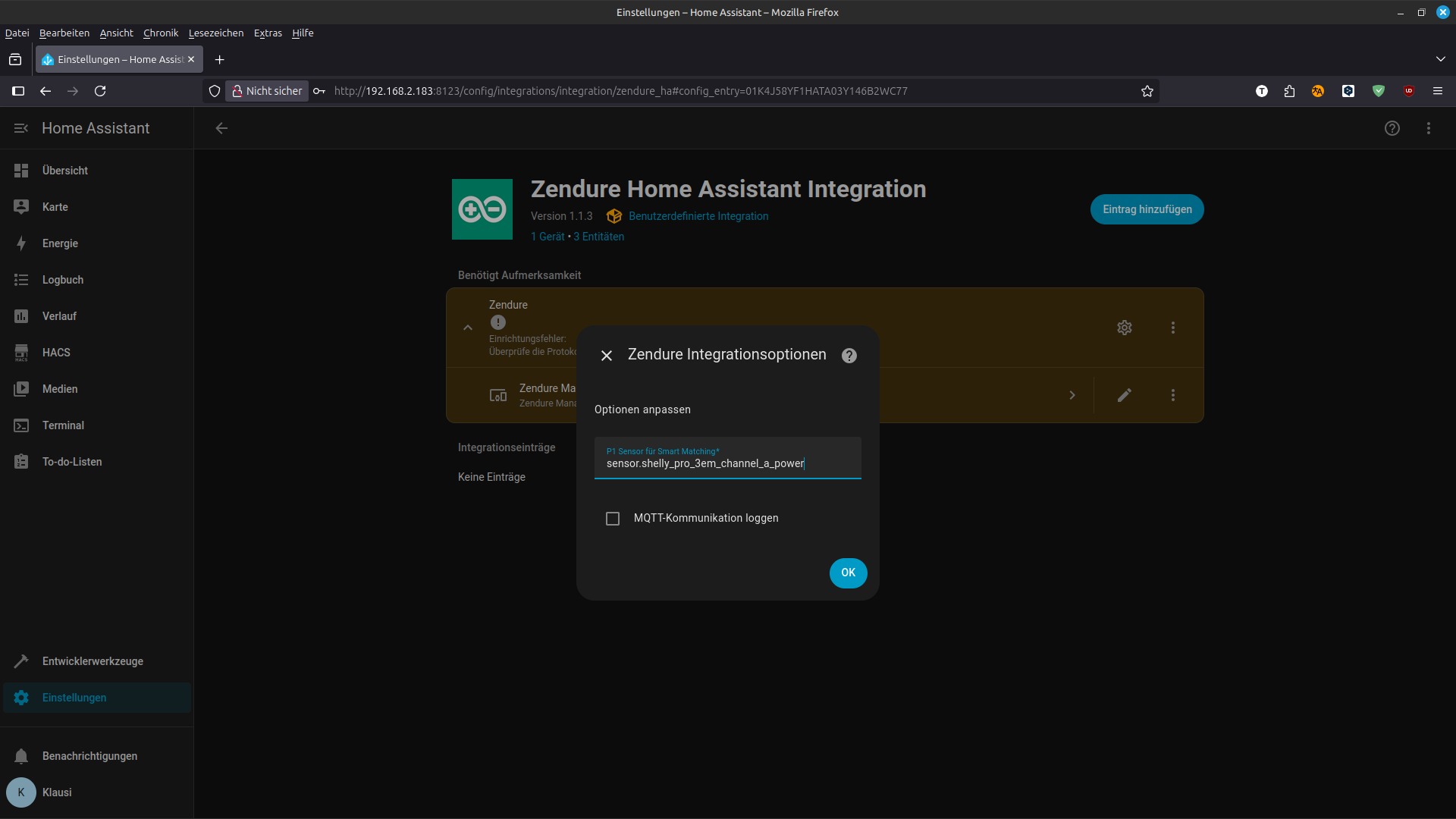This screenshot has width=1456, height=819.
Task: Click Eintrag hinzufügen button
Action: [1147, 209]
